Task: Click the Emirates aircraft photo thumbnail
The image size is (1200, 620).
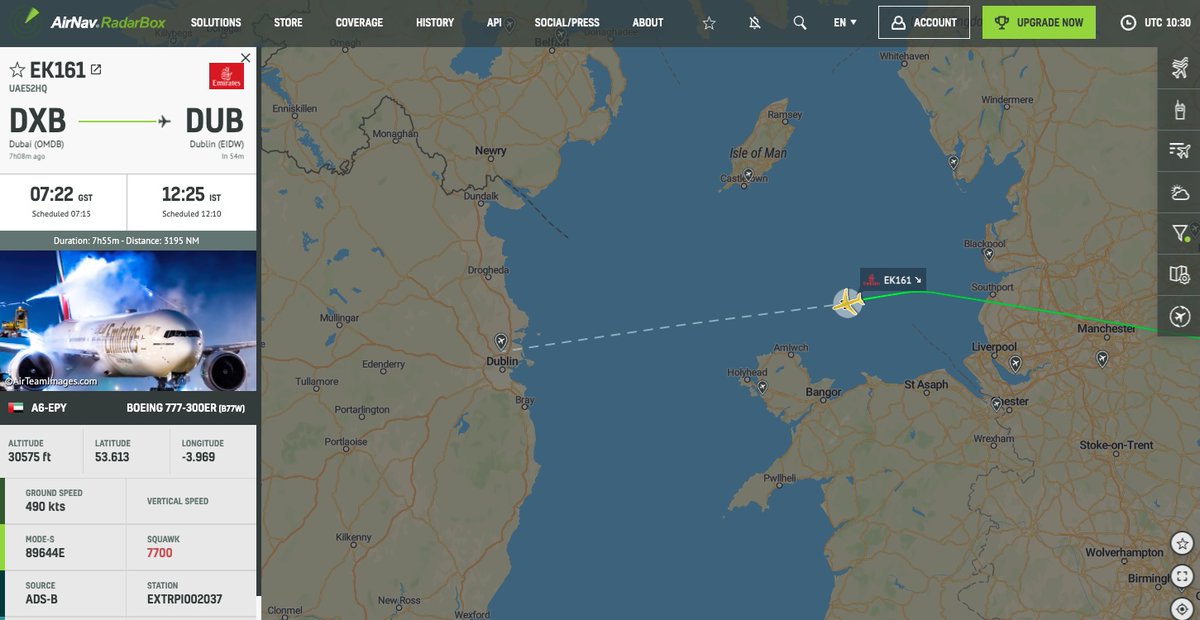Action: click(128, 320)
